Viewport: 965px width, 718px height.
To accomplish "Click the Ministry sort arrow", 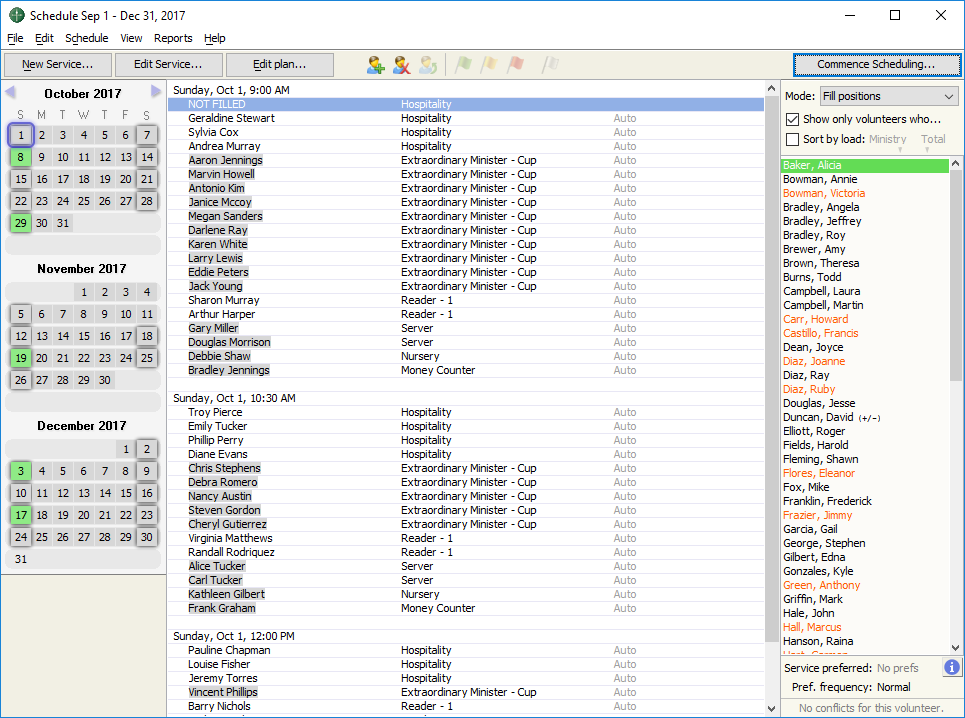I will click(x=899, y=150).
